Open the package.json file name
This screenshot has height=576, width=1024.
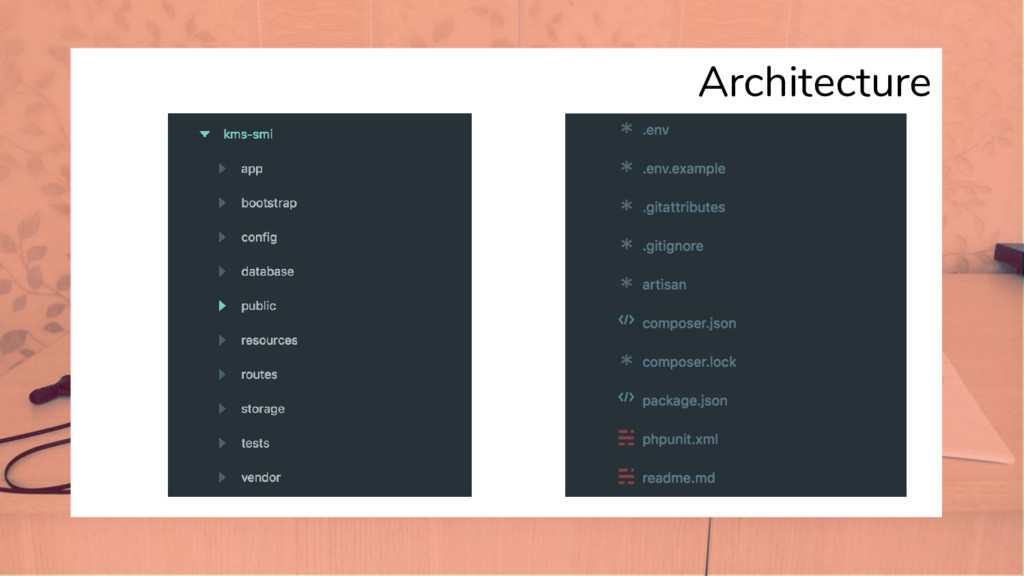click(684, 401)
